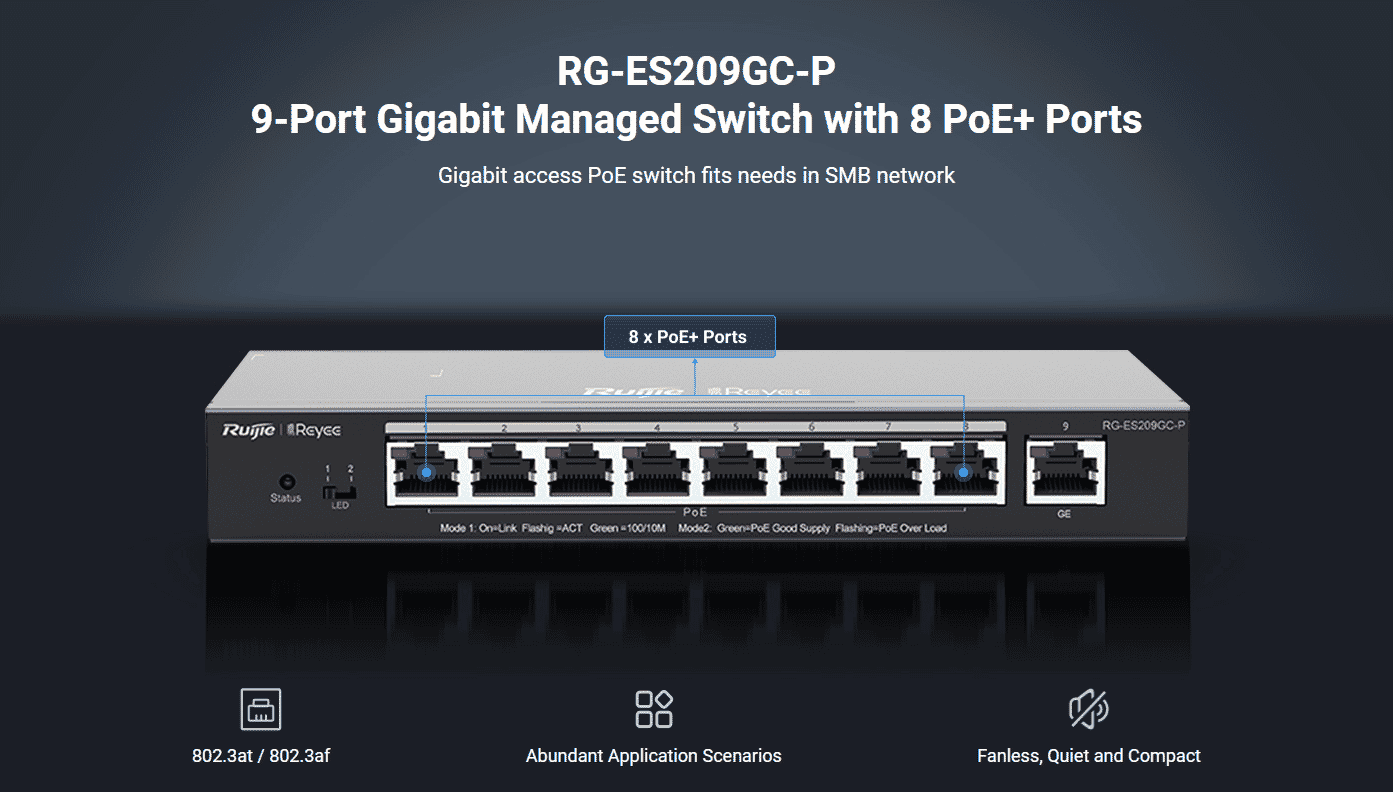The image size is (1393, 792).
Task: Click the Abundant Application Scenarios label
Action: pos(654,756)
